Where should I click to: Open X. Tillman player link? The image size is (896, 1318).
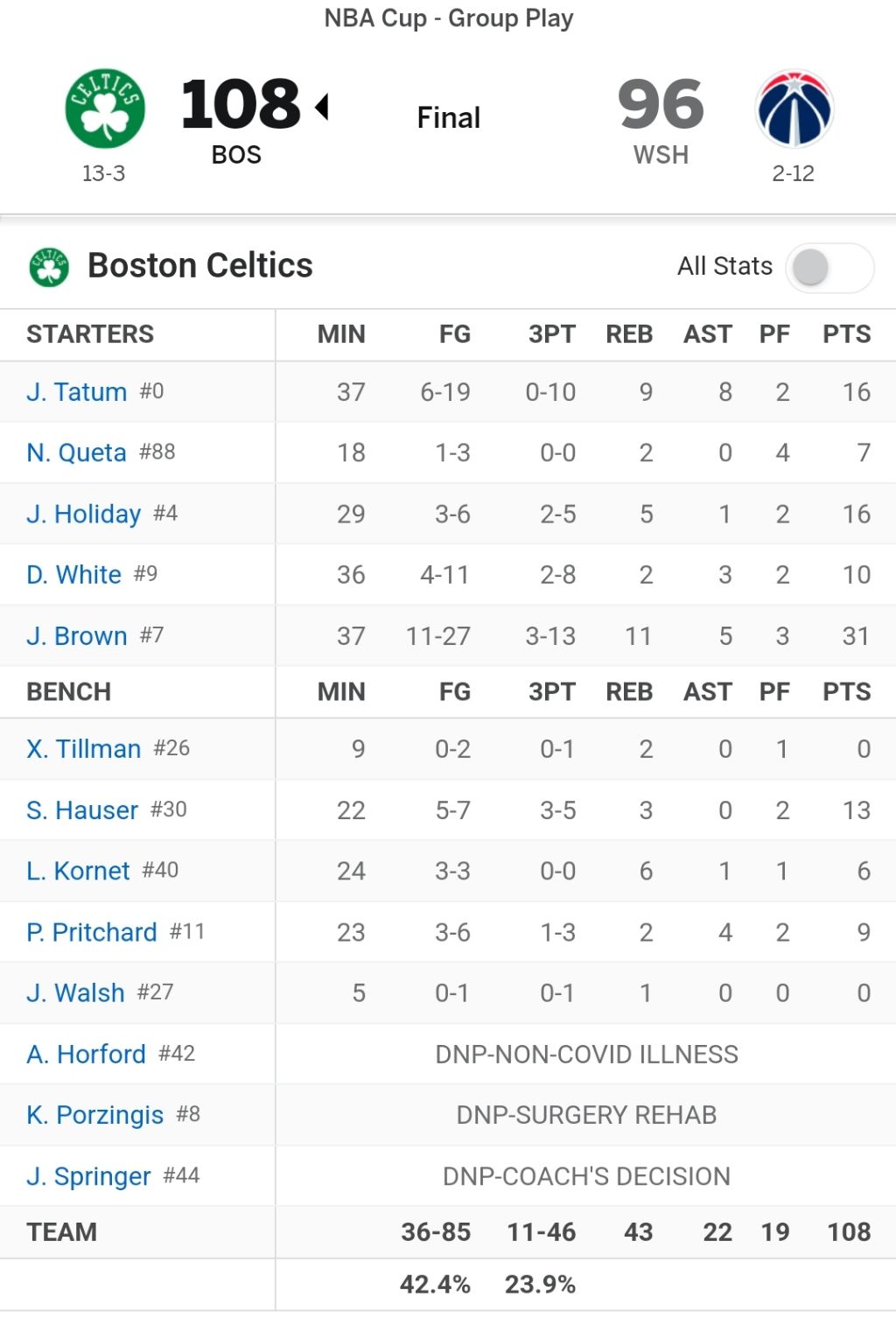84,748
